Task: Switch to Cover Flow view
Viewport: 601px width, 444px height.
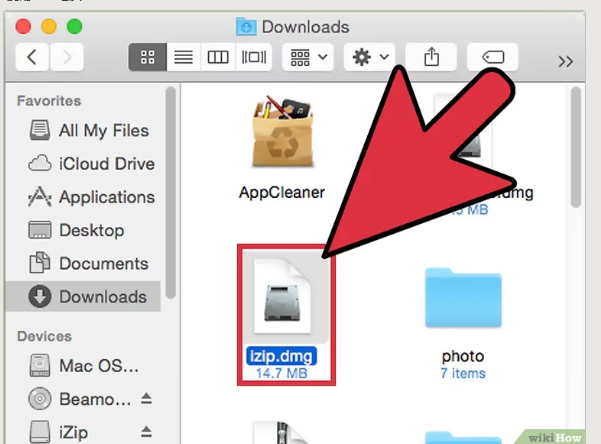Action: click(x=254, y=58)
